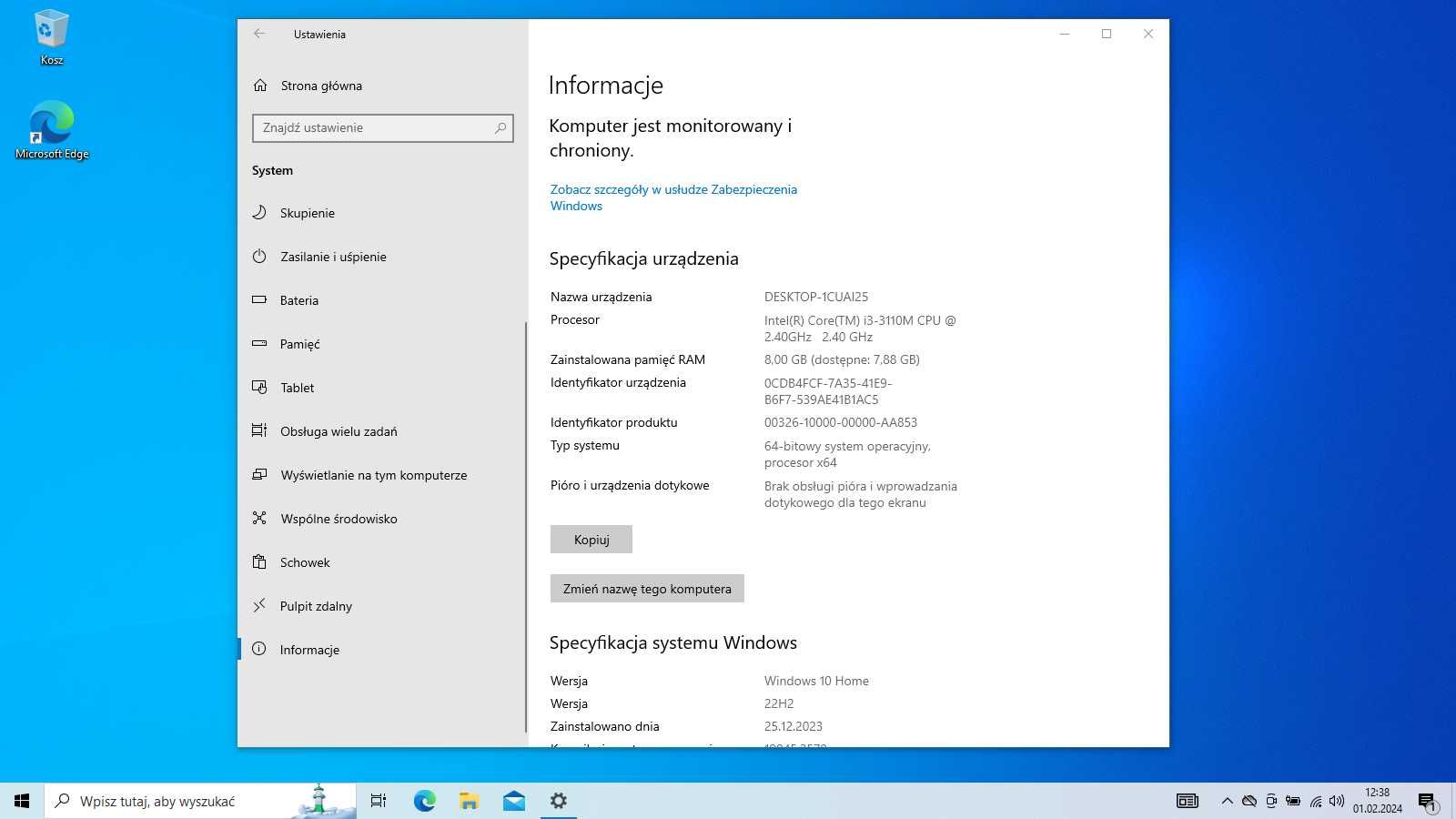Click the device ID 0CDB4FCF-7A35-41E9 value
This screenshot has width=1456, height=819.
pyautogui.click(x=828, y=391)
